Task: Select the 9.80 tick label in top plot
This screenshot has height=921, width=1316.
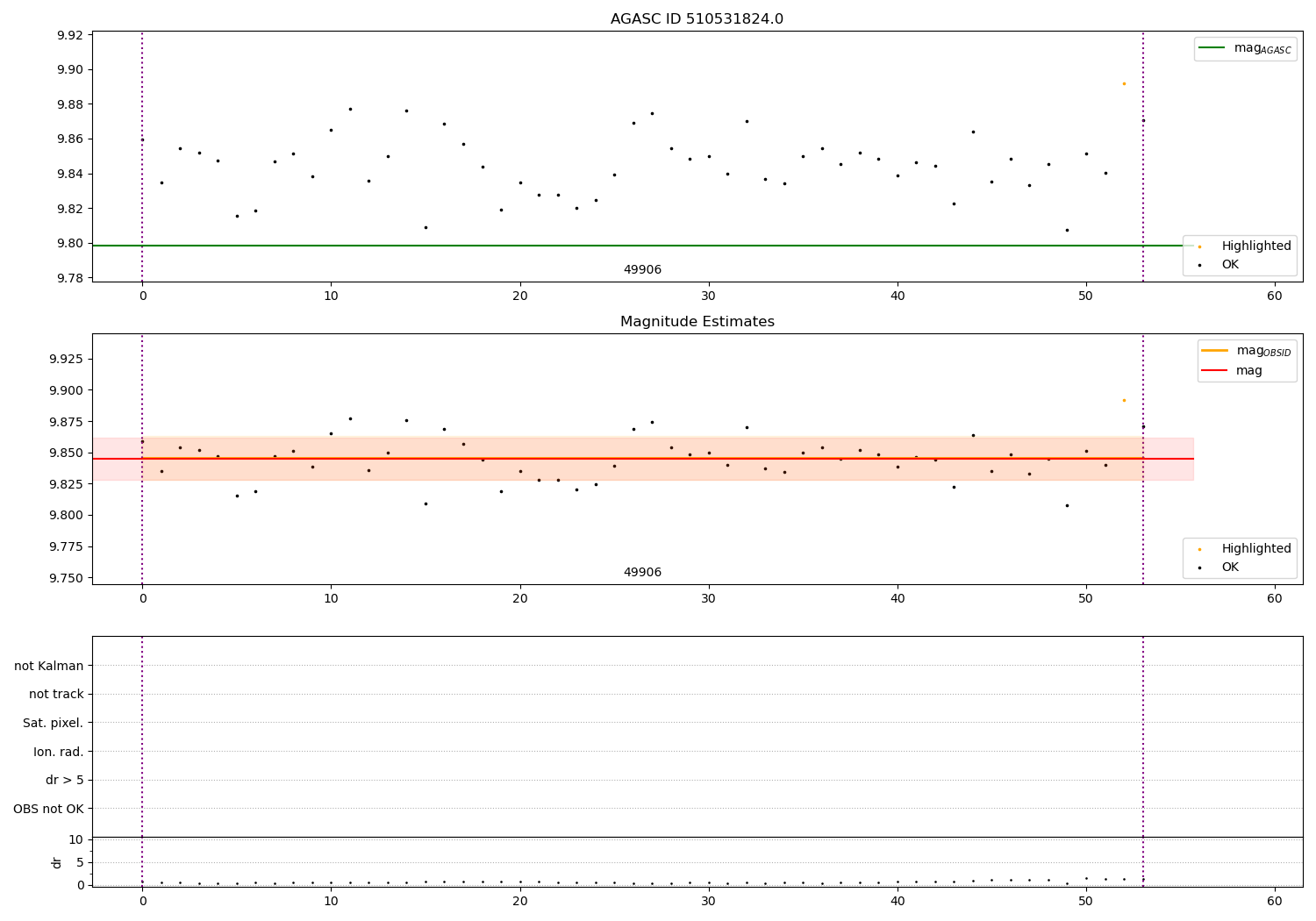Action: click(69, 244)
